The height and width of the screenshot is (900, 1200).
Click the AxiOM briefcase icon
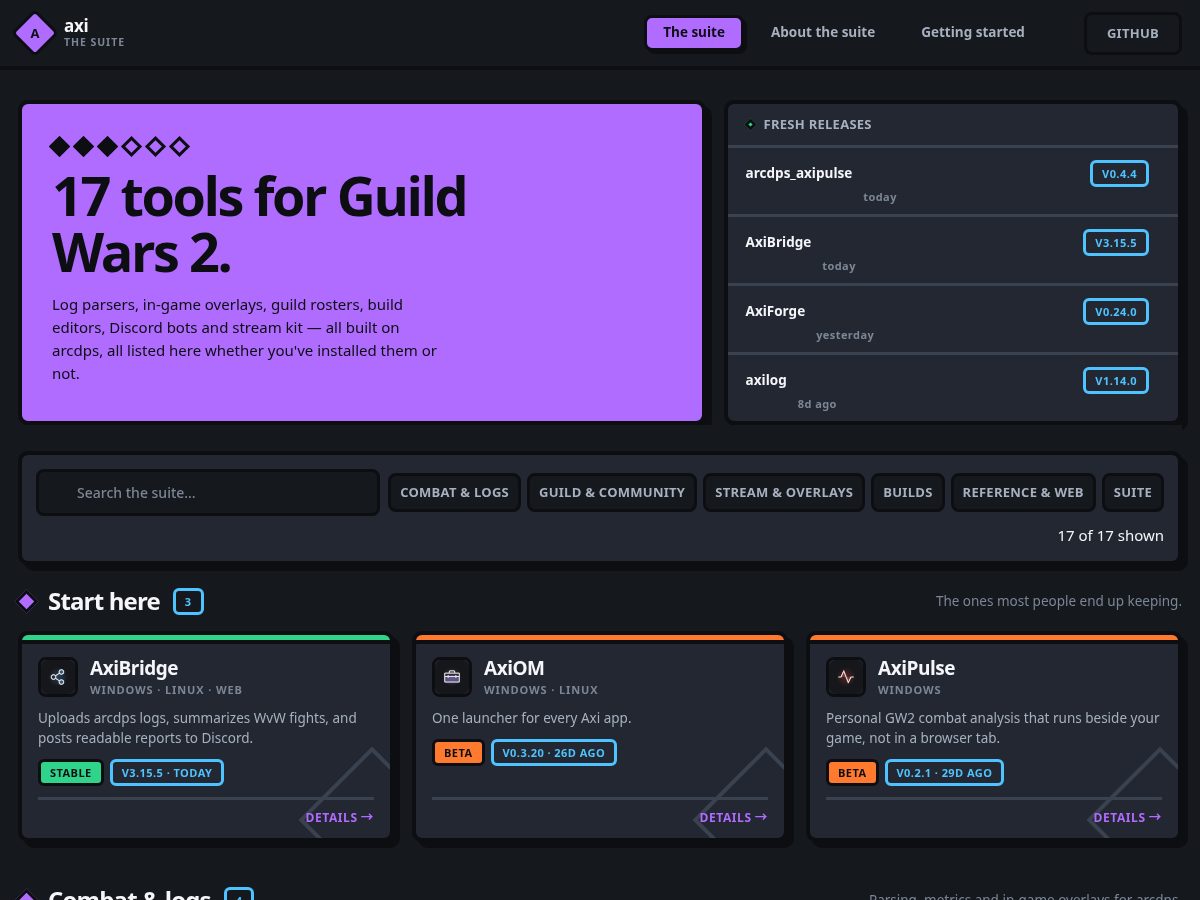pos(452,677)
